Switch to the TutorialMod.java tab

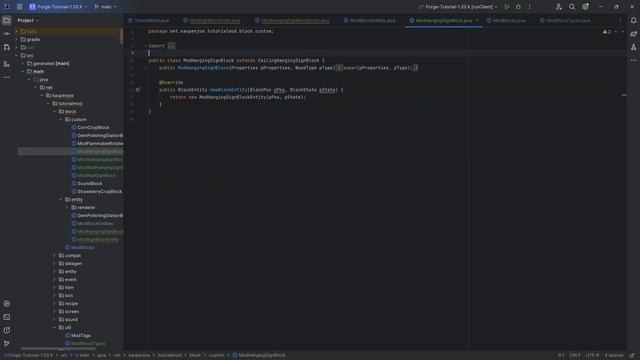tap(149, 20)
